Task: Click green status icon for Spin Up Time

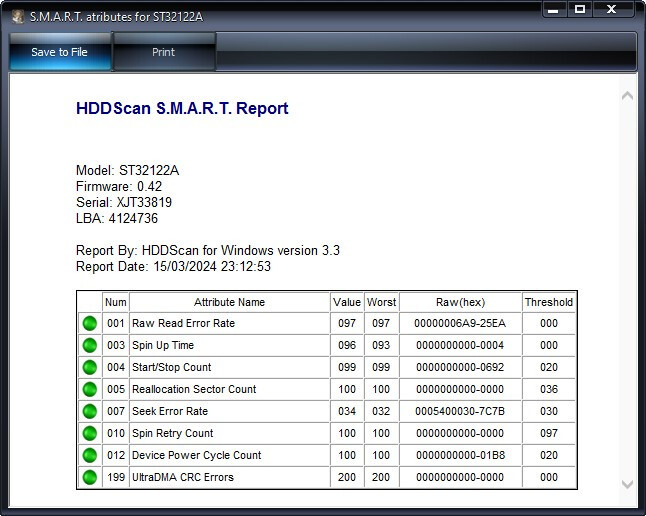Action: coord(90,345)
